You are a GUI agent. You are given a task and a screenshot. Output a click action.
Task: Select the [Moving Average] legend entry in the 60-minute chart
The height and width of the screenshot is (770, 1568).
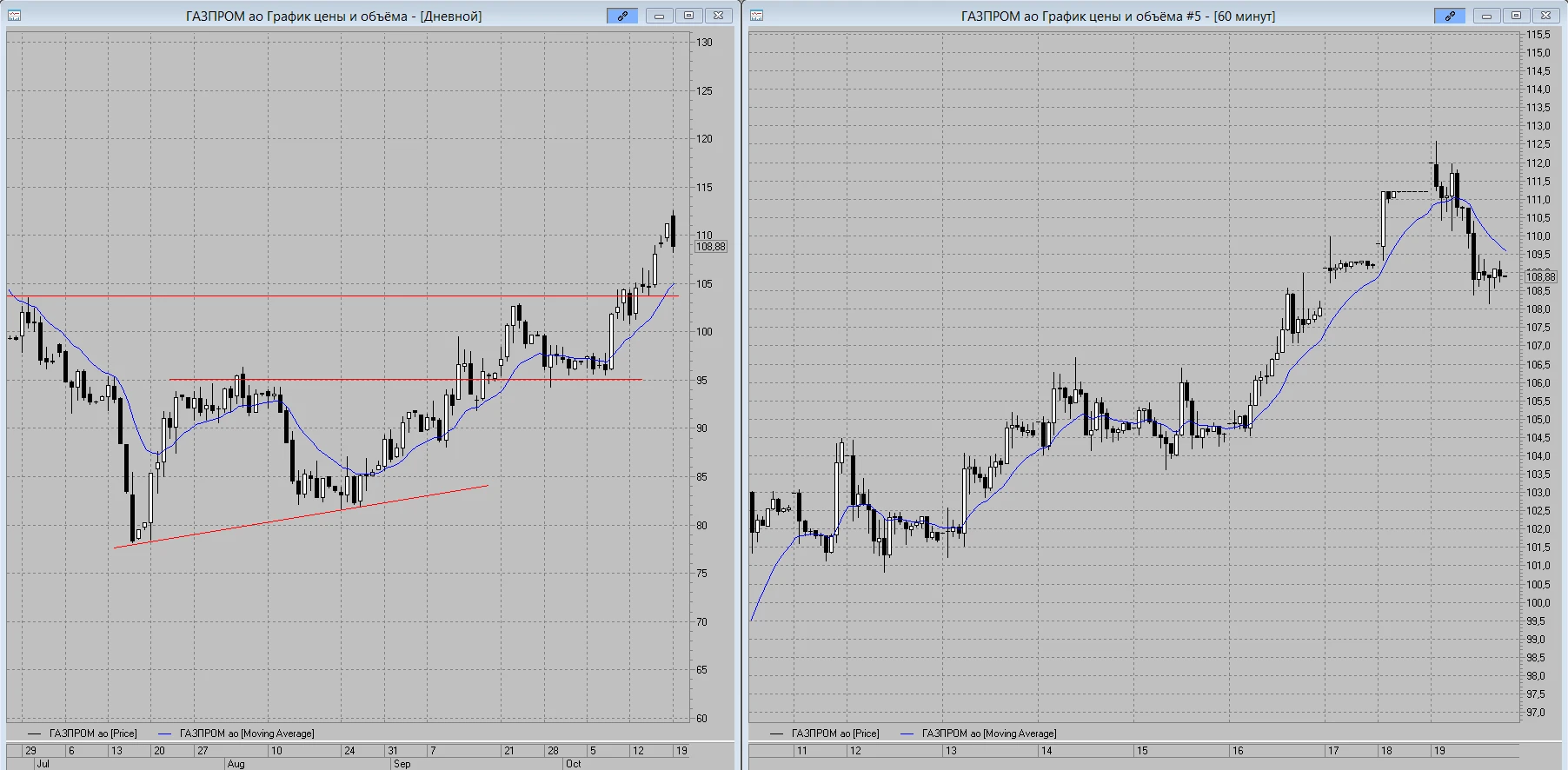(989, 733)
